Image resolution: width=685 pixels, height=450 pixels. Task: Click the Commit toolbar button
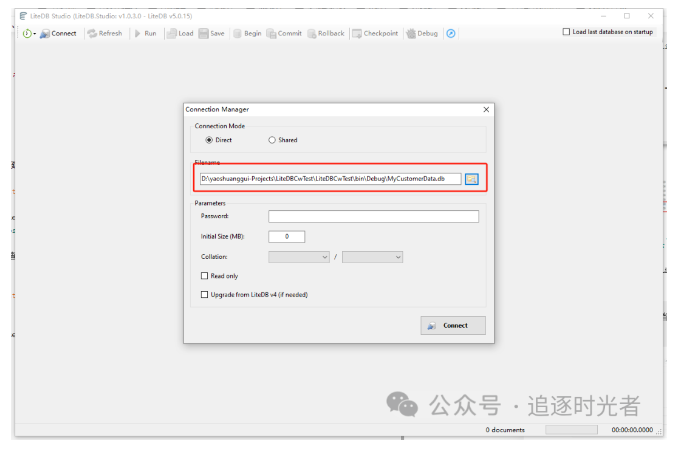(284, 33)
